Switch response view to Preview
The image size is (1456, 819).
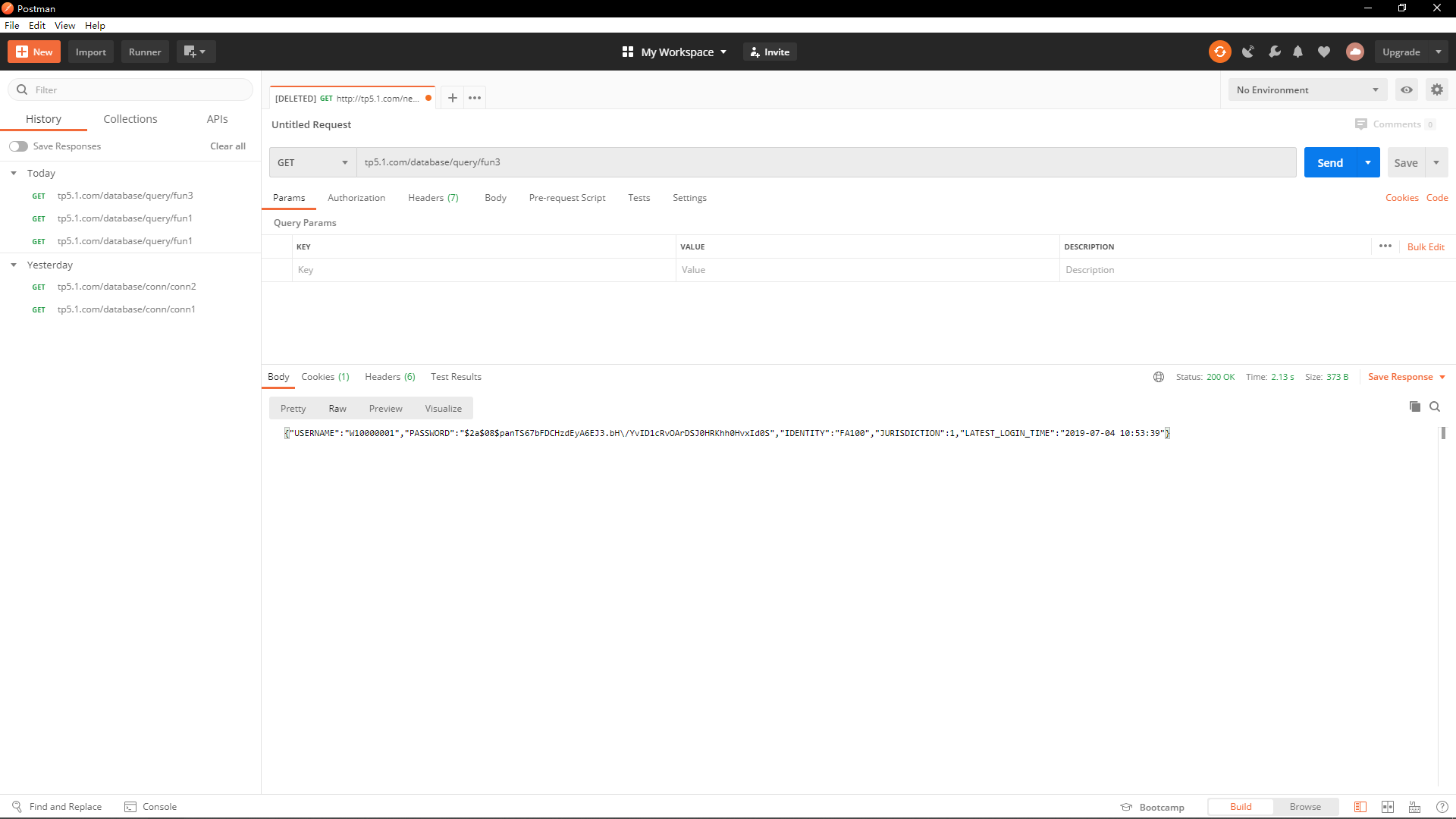385,408
